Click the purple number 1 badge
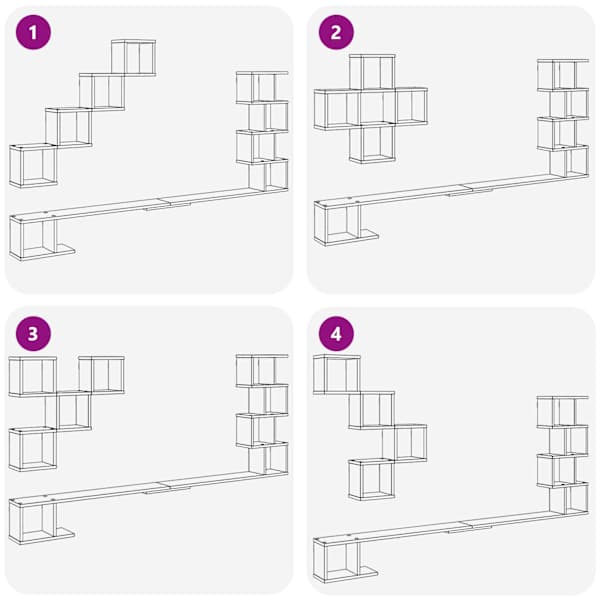600x600 pixels. 33,32
